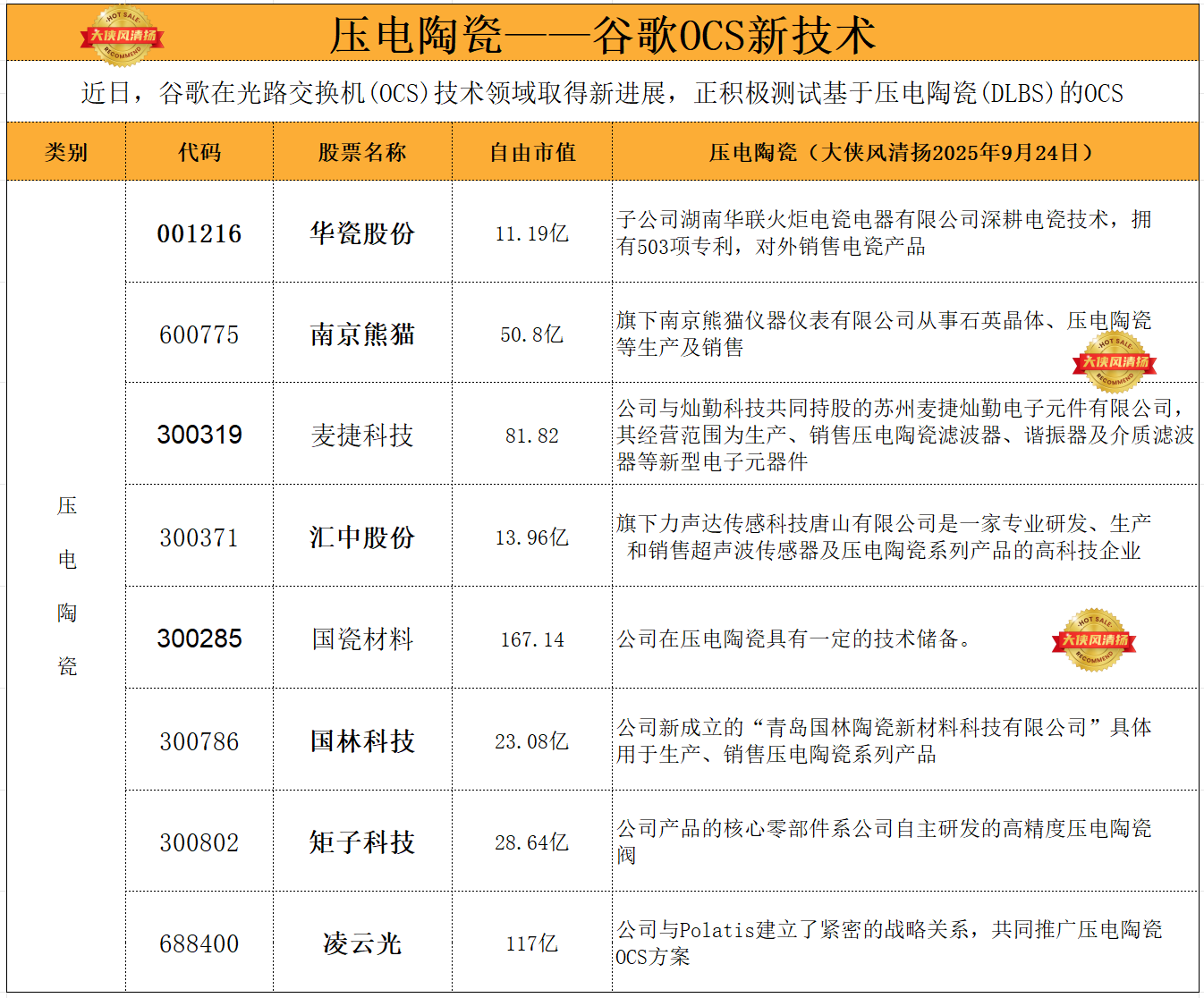This screenshot has height=998, width=1204.
Task: Select the 117亿 market value cell
Action: coord(532,943)
